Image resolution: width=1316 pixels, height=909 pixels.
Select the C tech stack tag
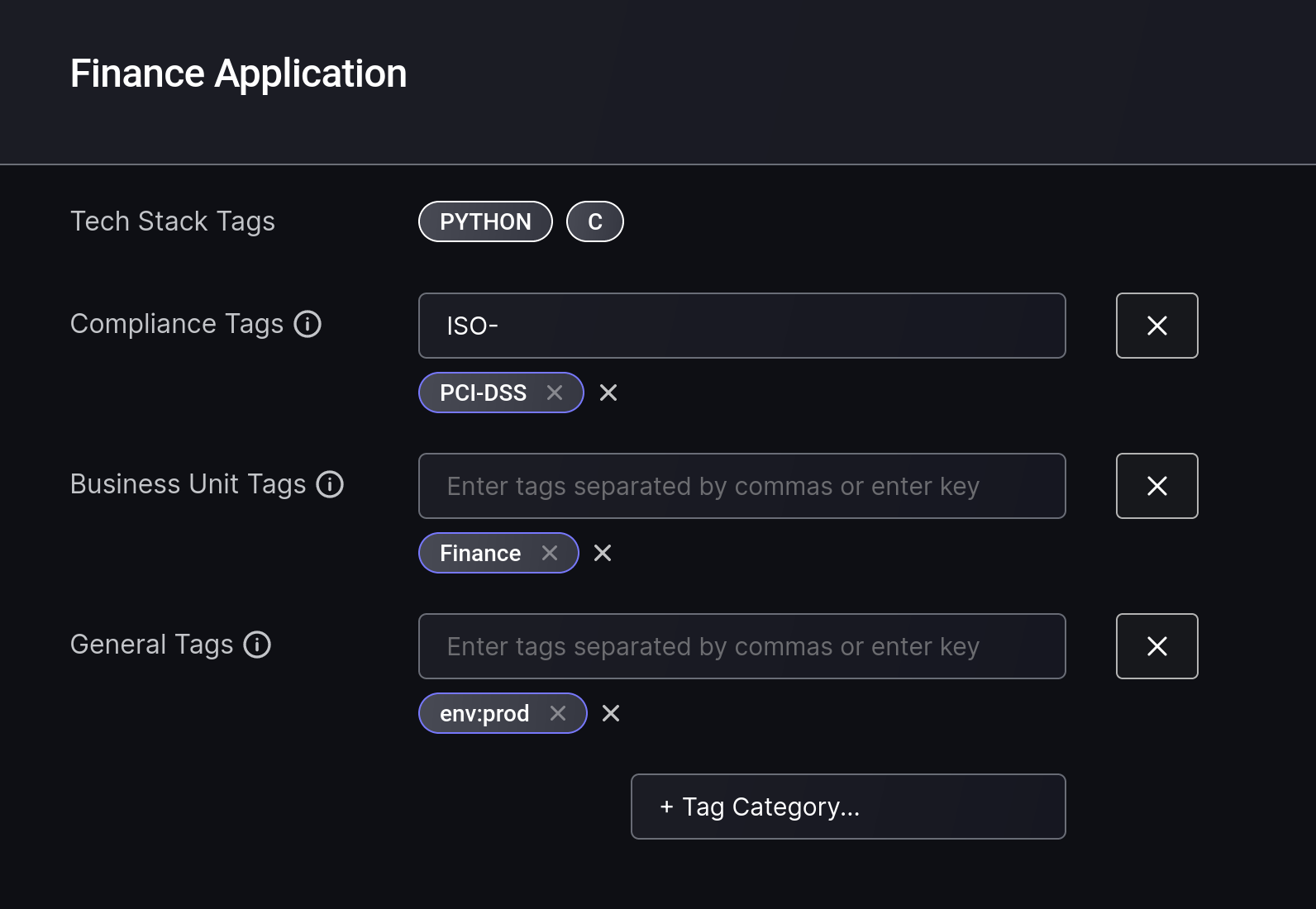(594, 221)
